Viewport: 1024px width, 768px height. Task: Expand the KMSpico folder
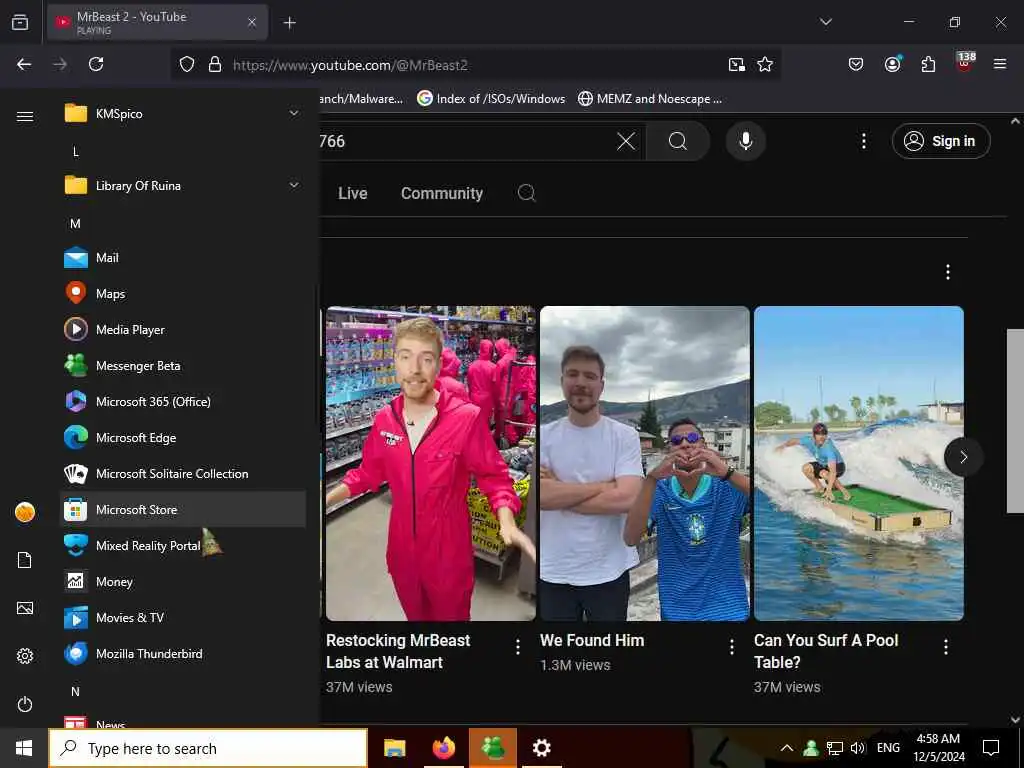(183, 114)
